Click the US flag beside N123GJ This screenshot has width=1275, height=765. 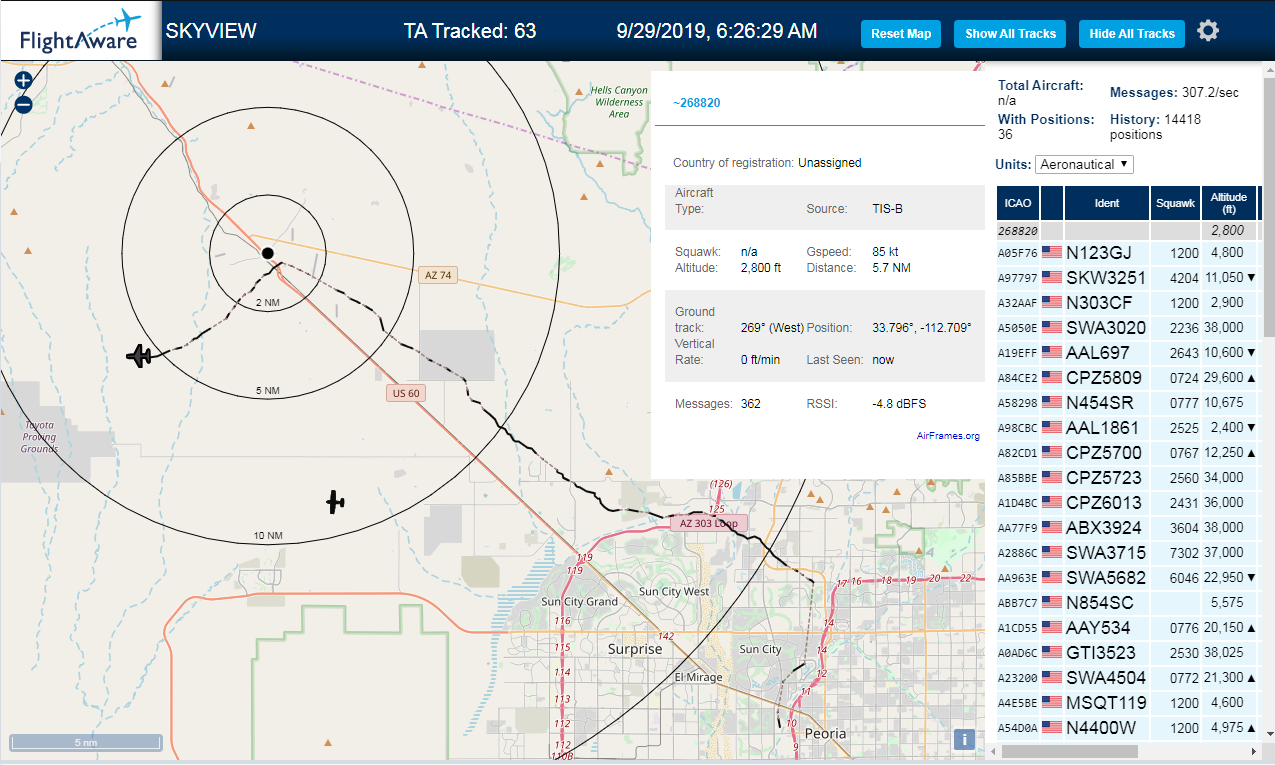coord(1051,253)
